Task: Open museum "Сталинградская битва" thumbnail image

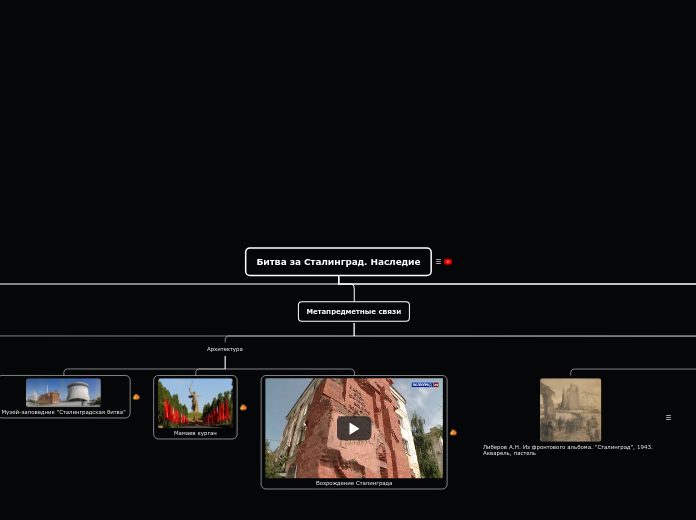Action: click(63, 393)
